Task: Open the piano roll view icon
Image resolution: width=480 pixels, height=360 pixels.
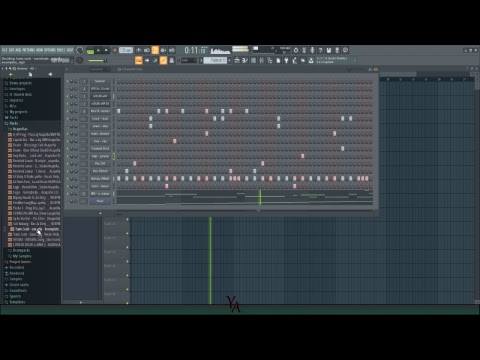Action: coord(245,60)
